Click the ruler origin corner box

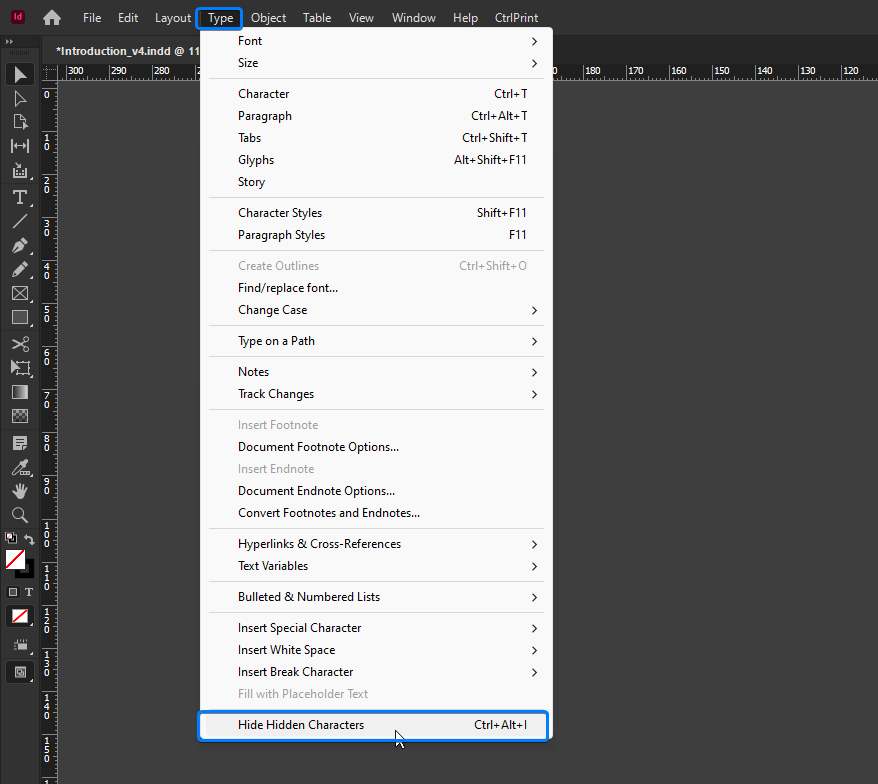pyautogui.click(x=50, y=73)
